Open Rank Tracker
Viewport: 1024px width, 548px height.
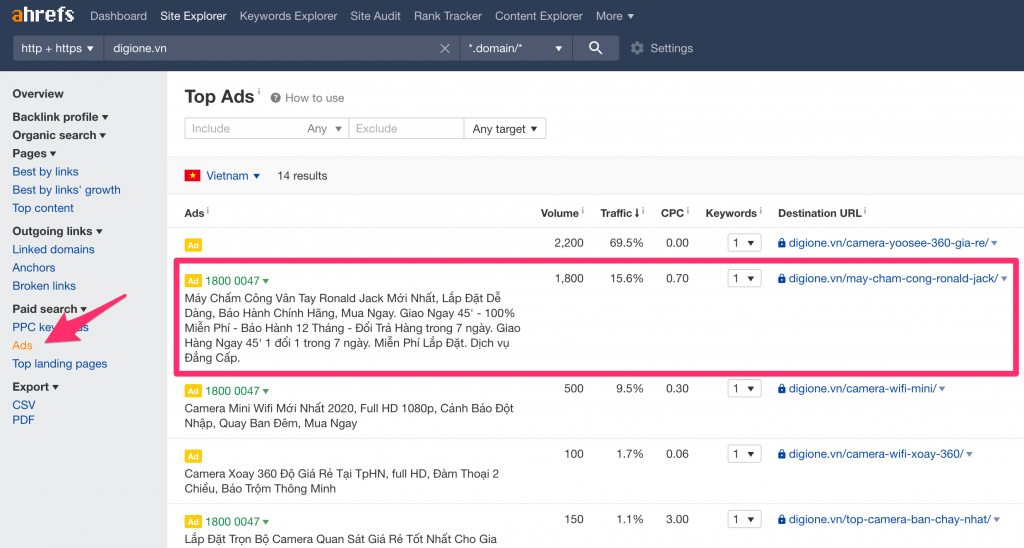[448, 16]
